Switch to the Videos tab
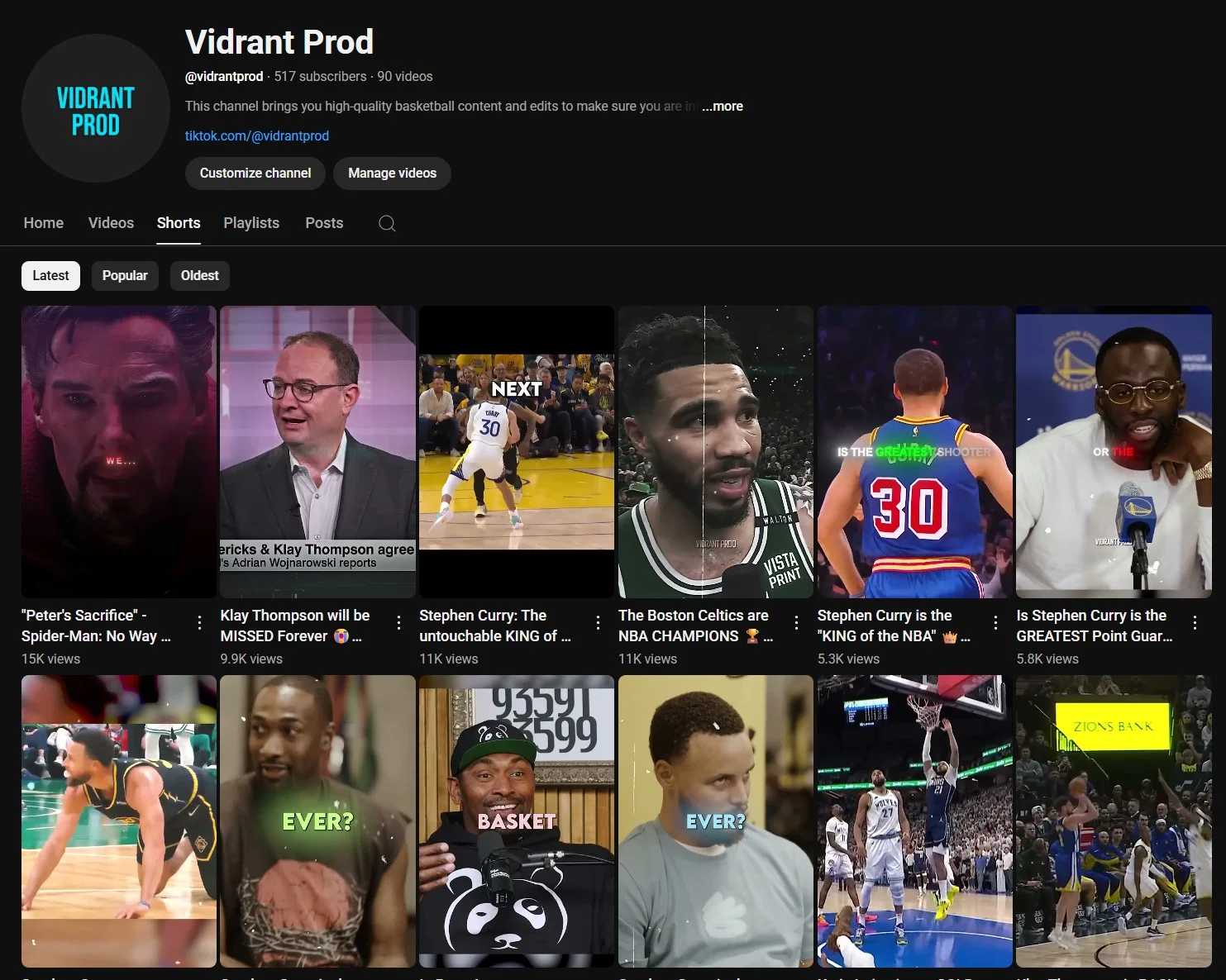The image size is (1226, 980). [111, 223]
